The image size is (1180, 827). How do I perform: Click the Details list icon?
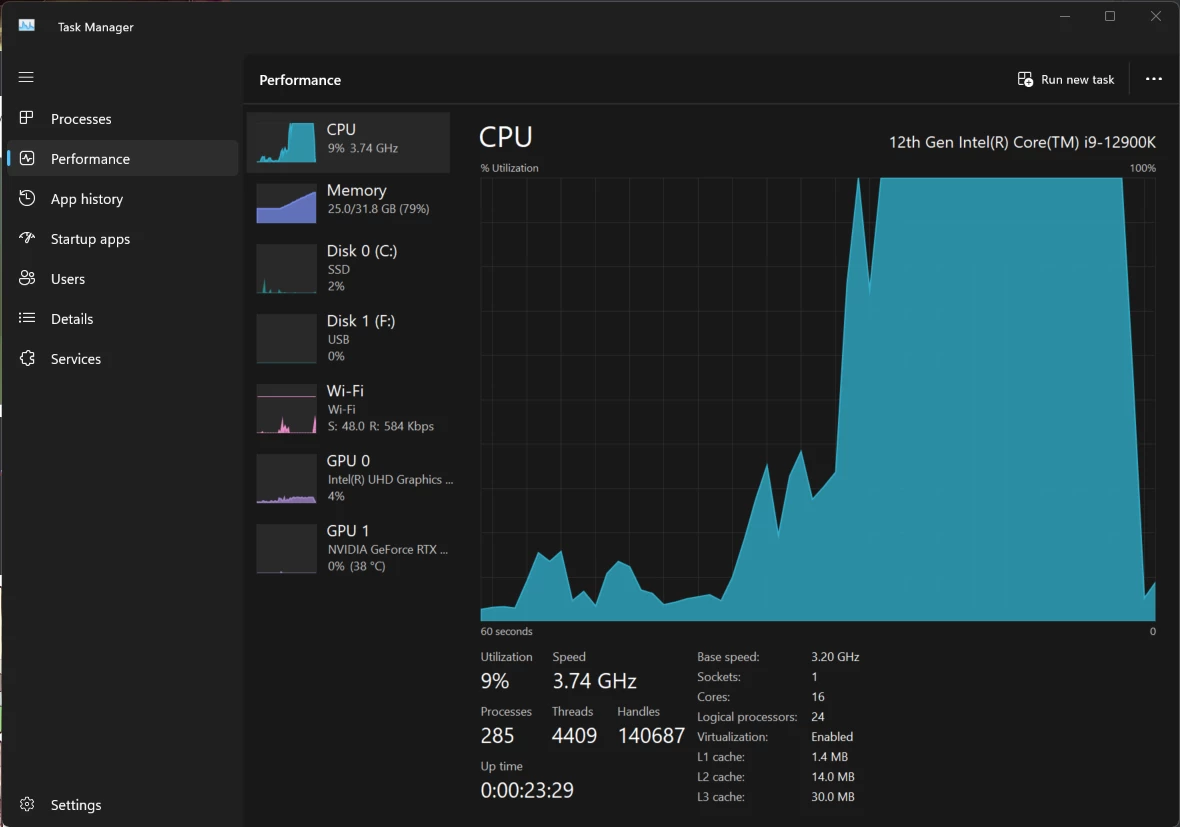click(27, 318)
